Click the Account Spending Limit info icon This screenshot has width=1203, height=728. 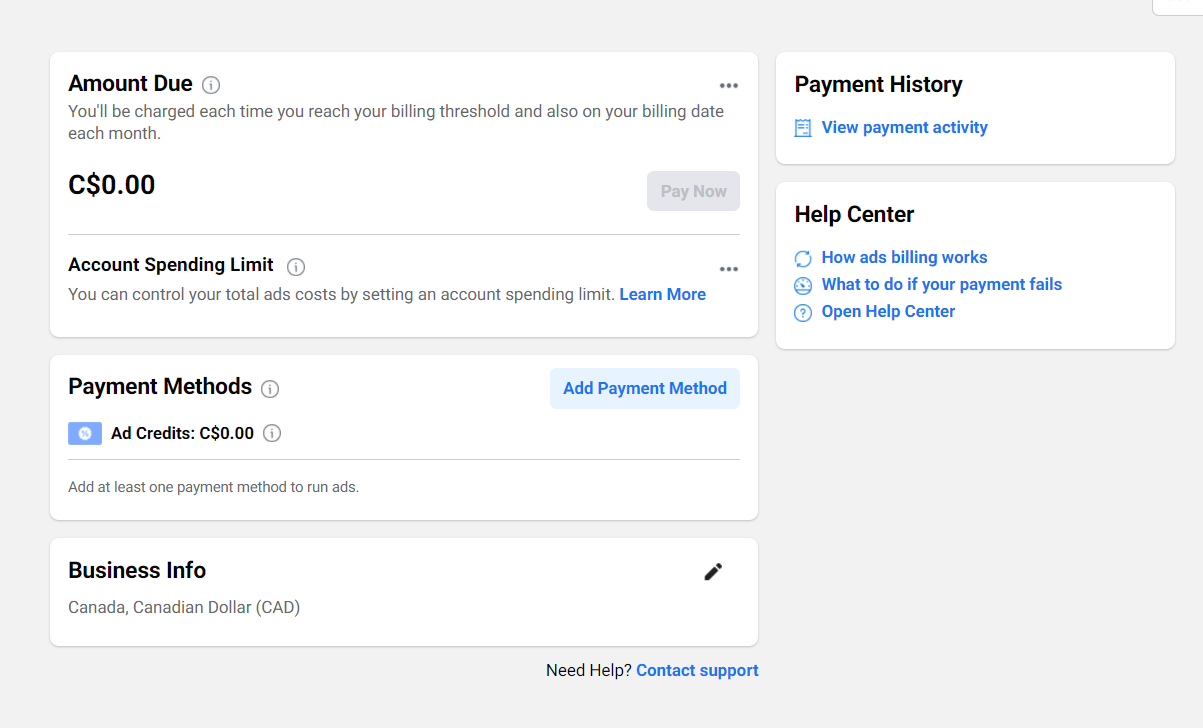(x=295, y=267)
